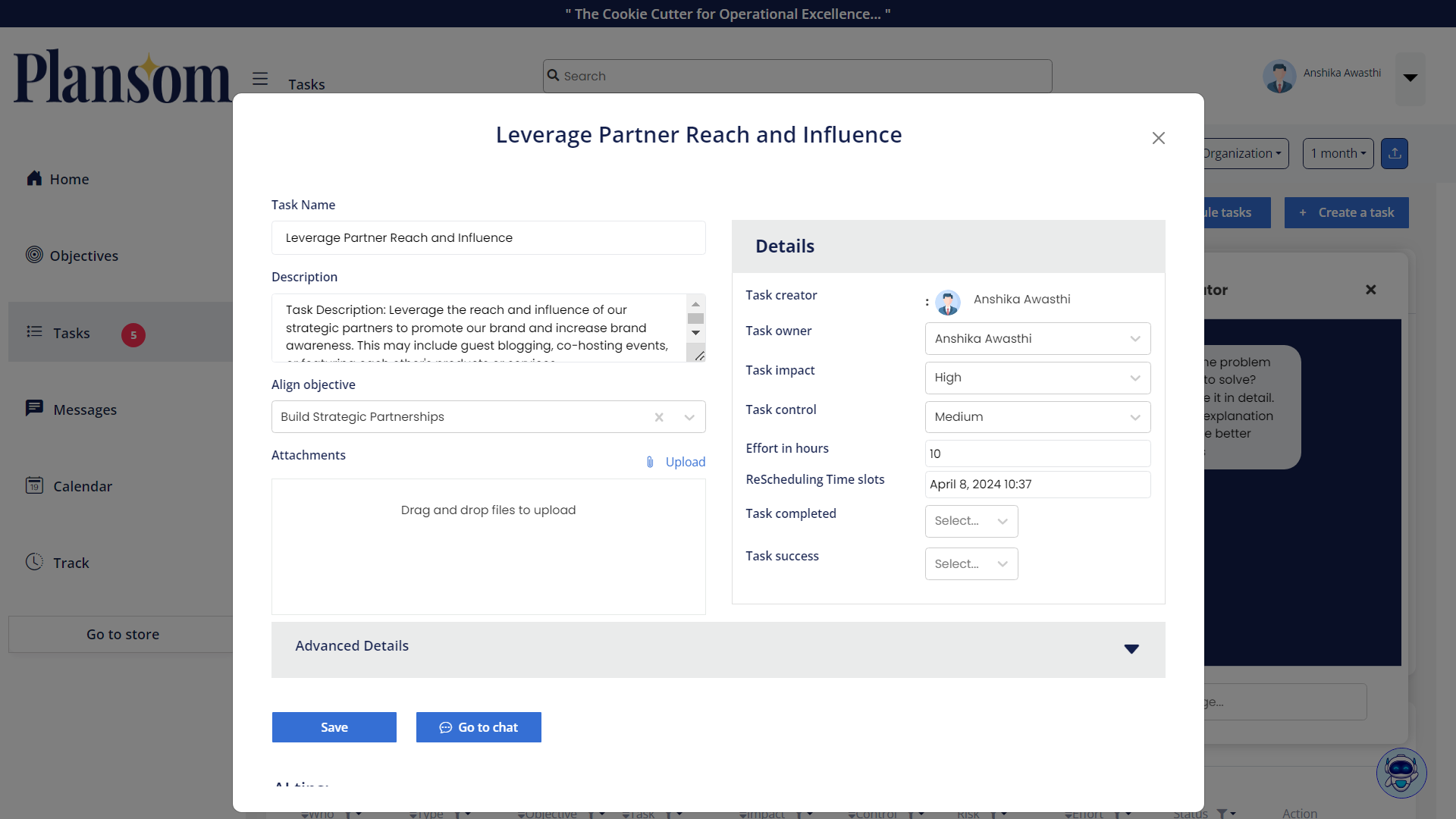Open the Task success select dropdown
Screen dimensions: 1456x819
pos(971,564)
